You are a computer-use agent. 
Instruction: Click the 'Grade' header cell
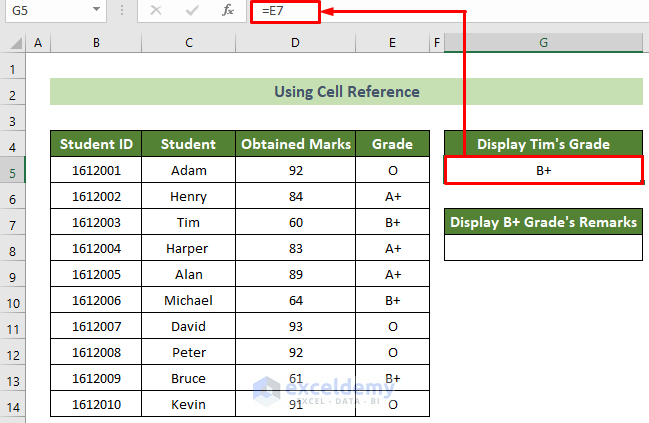pos(392,144)
